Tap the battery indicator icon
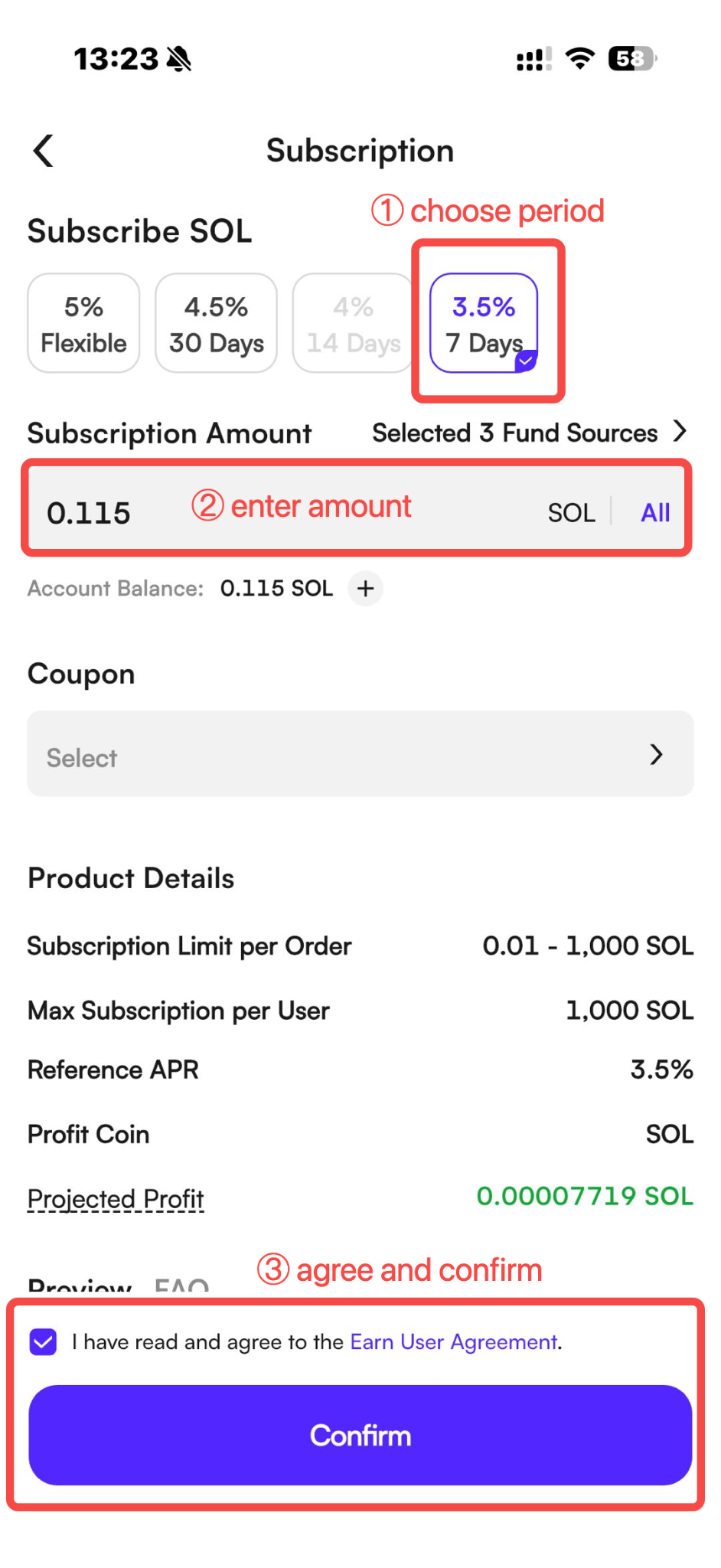Screen dimensions: 721x1568 (632, 58)
